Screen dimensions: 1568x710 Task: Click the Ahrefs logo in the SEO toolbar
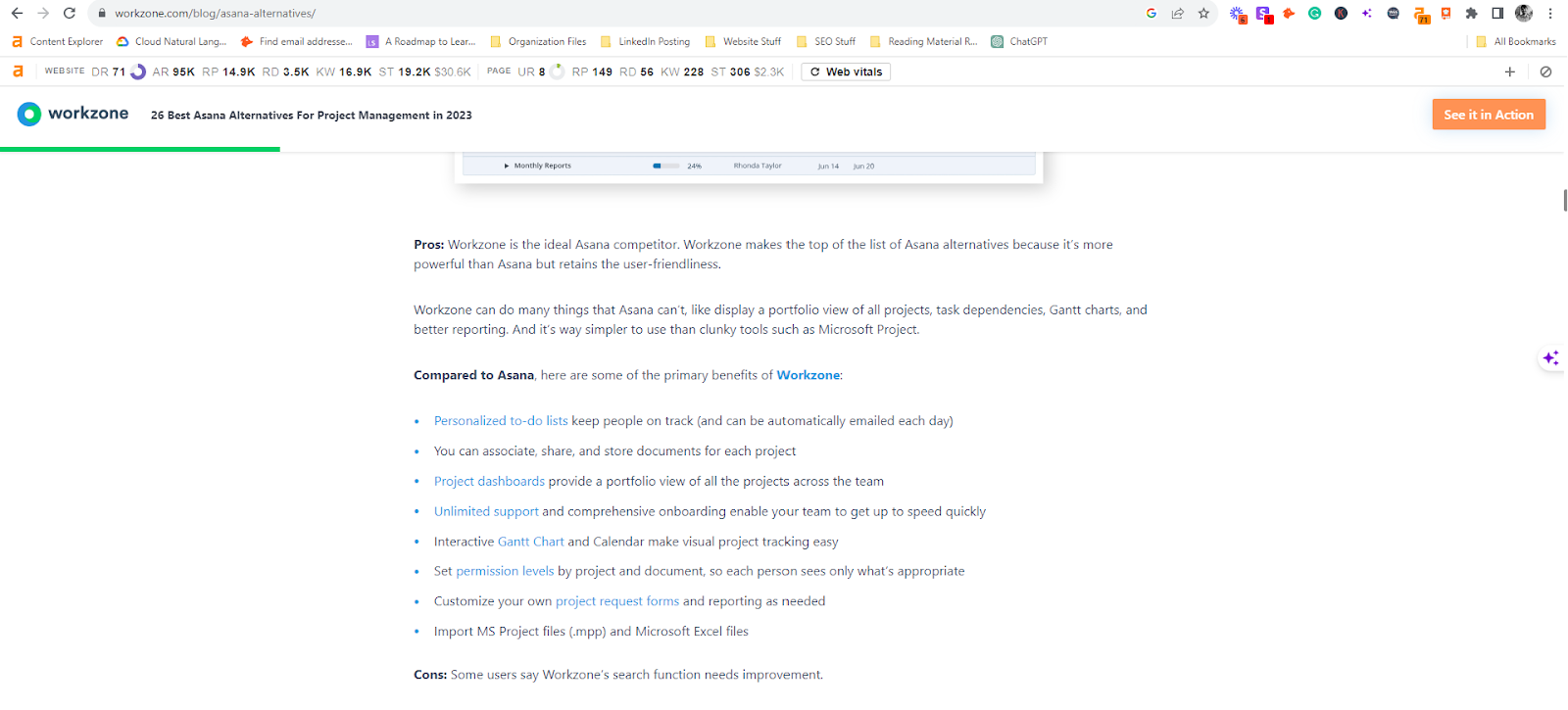(18, 71)
